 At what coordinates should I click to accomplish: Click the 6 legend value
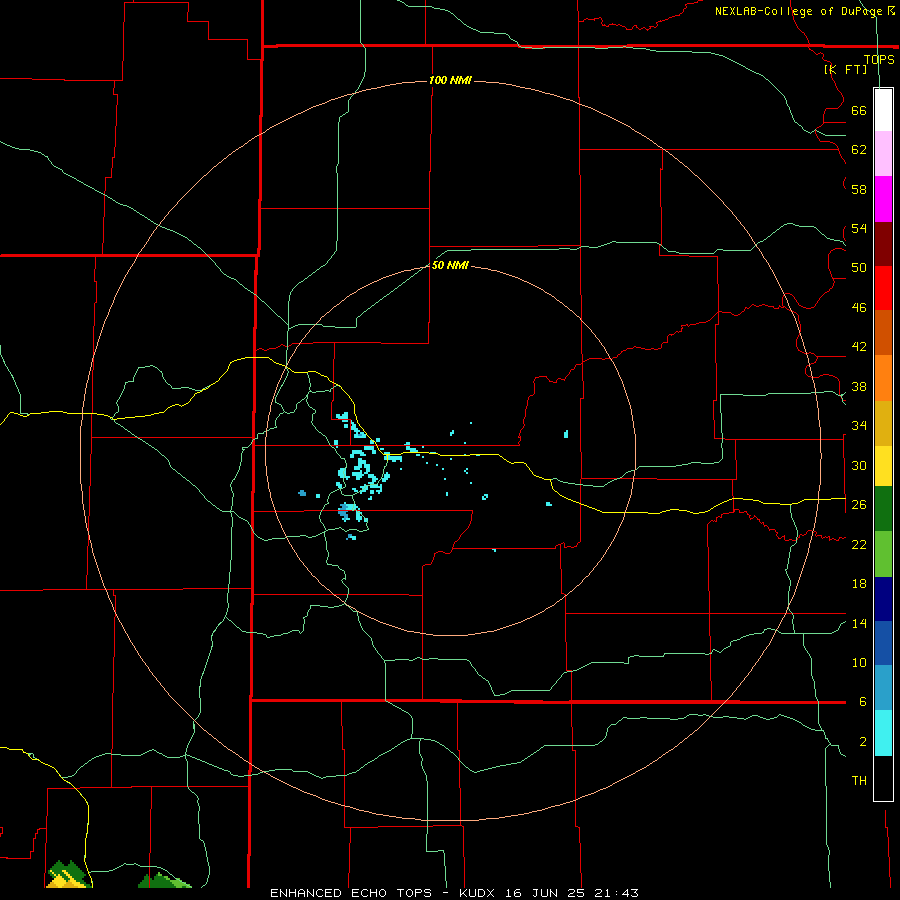pyautogui.click(x=863, y=701)
